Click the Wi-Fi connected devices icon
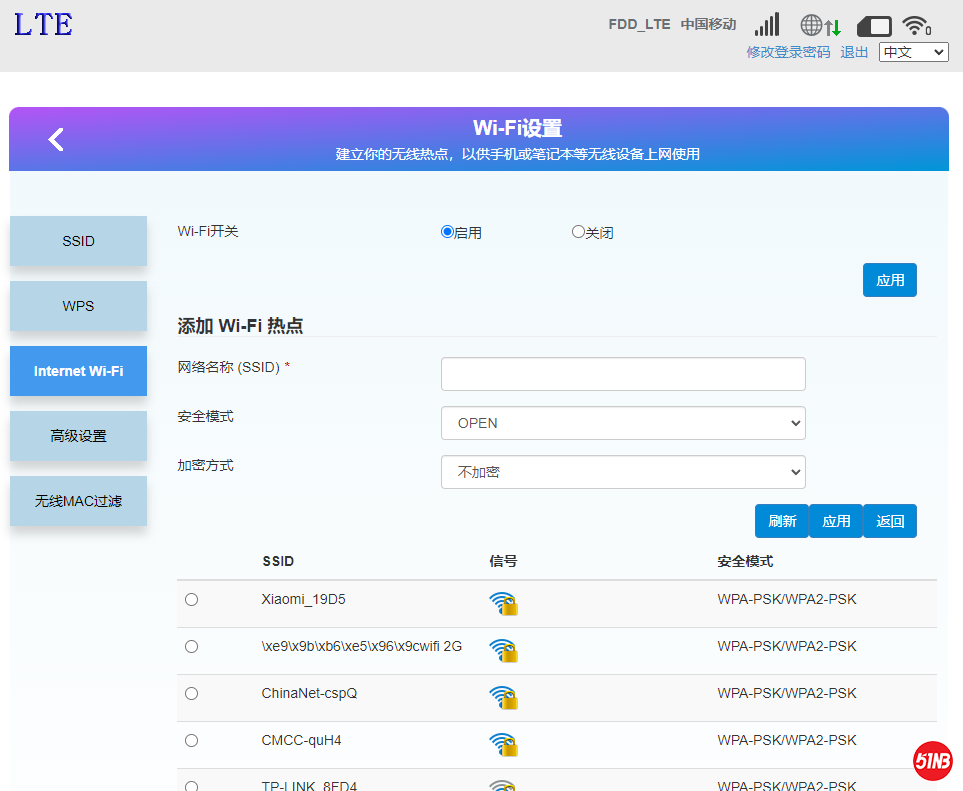 916,26
